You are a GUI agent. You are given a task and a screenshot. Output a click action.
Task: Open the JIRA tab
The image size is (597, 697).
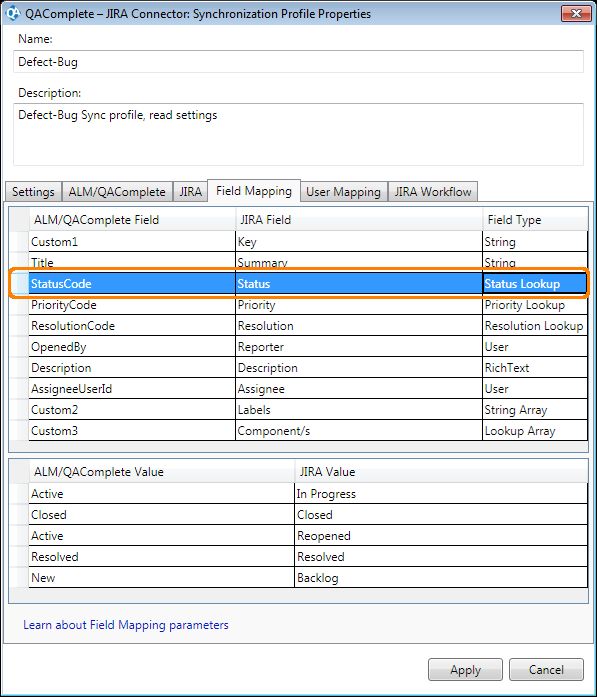tap(190, 192)
